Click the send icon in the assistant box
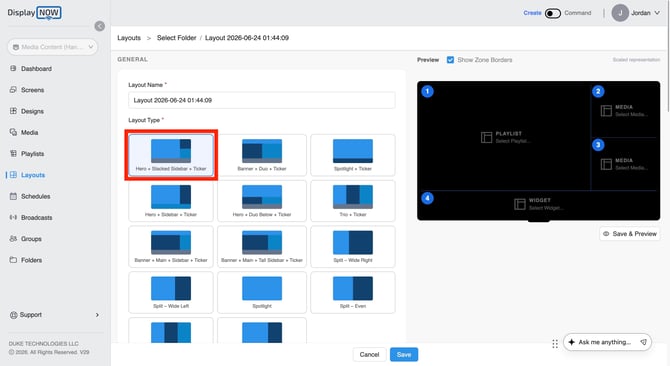 [643, 342]
